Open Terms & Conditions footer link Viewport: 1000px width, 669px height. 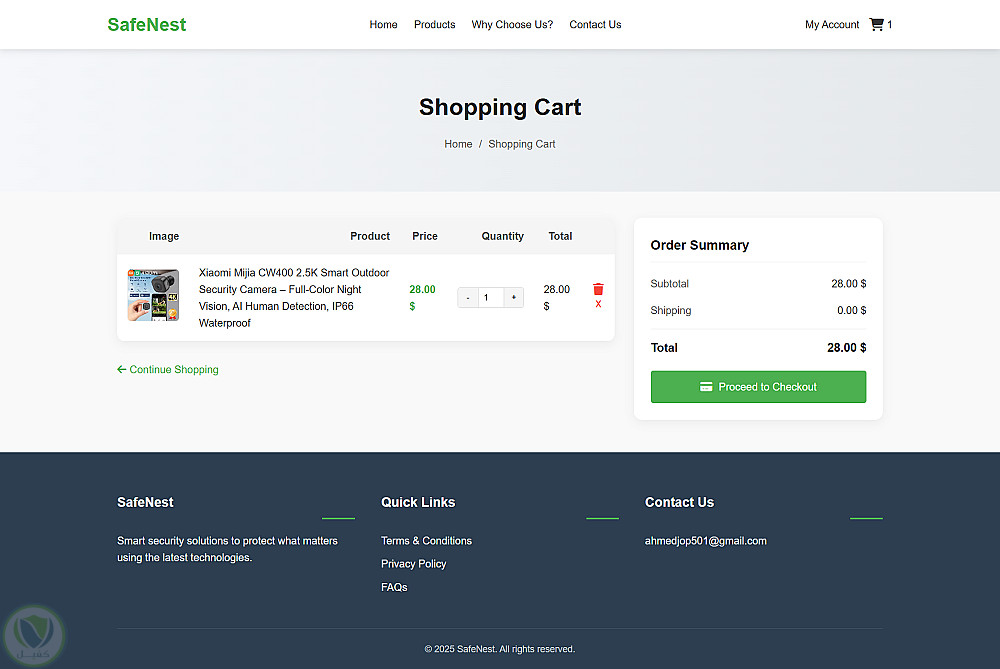point(426,541)
